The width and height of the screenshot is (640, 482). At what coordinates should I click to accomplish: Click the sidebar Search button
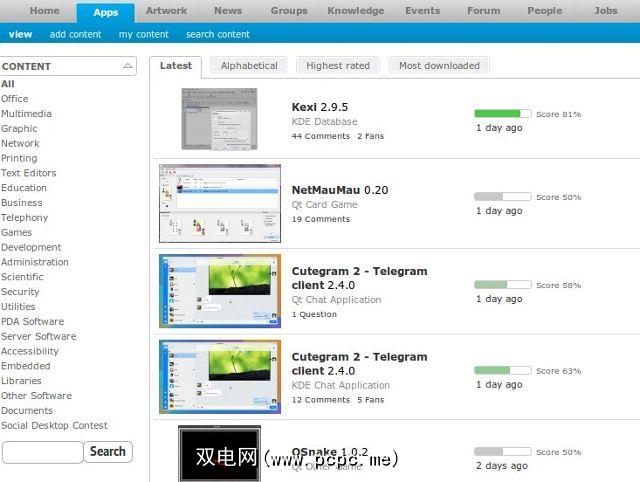[x=108, y=452]
